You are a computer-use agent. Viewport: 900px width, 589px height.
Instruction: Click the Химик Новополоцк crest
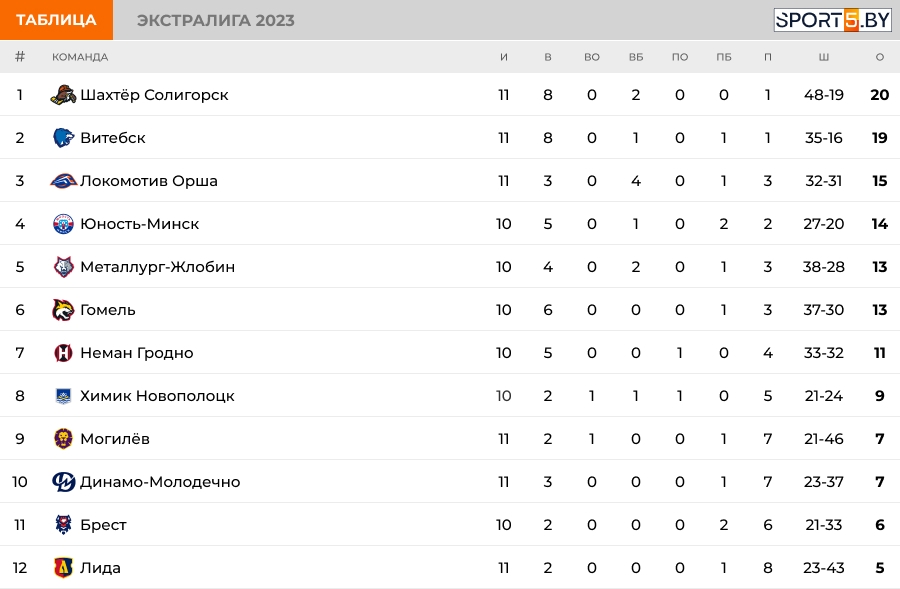pyautogui.click(x=63, y=396)
